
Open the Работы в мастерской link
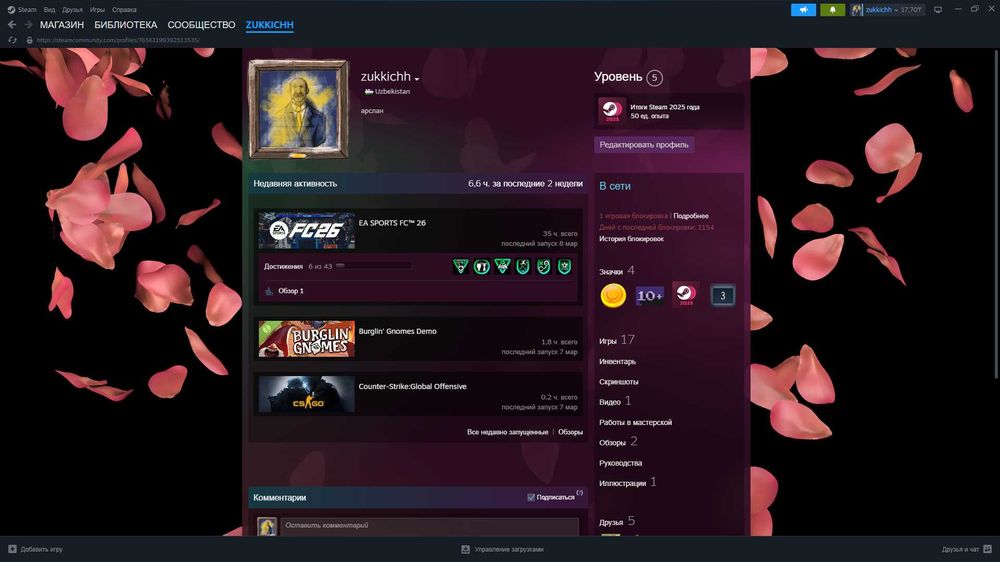click(635, 422)
